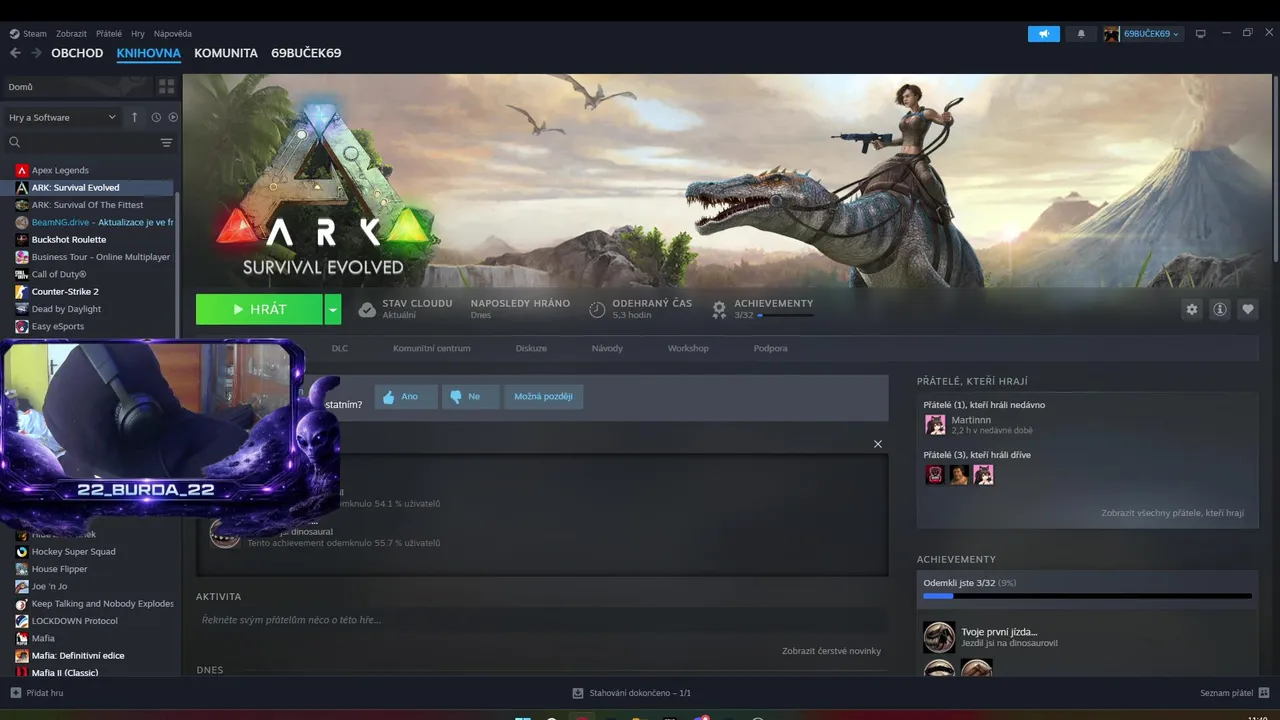Open the DLC tab
Image resolution: width=1280 pixels, height=720 pixels.
[x=340, y=348]
